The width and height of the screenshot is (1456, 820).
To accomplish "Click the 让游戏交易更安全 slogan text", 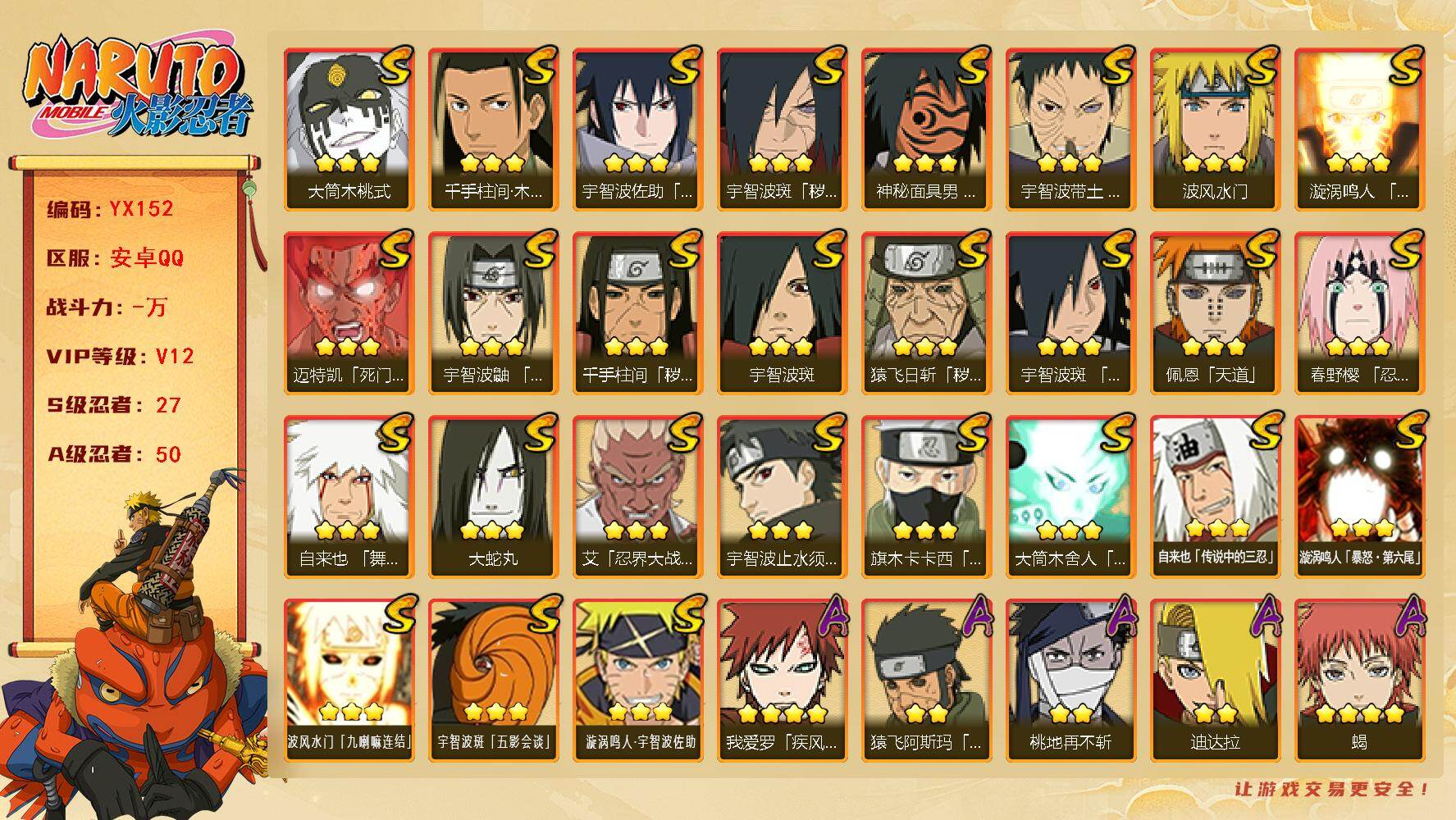I will point(1332,789).
